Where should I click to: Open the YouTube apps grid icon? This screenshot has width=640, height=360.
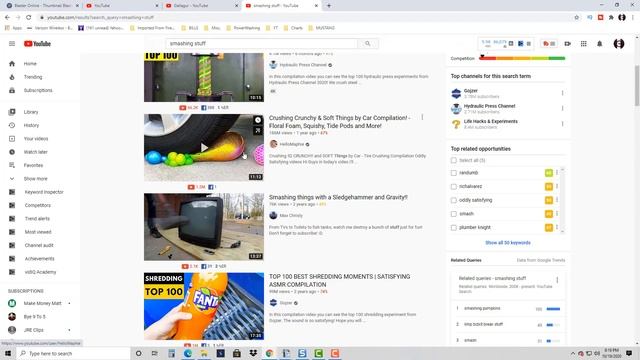(584, 44)
